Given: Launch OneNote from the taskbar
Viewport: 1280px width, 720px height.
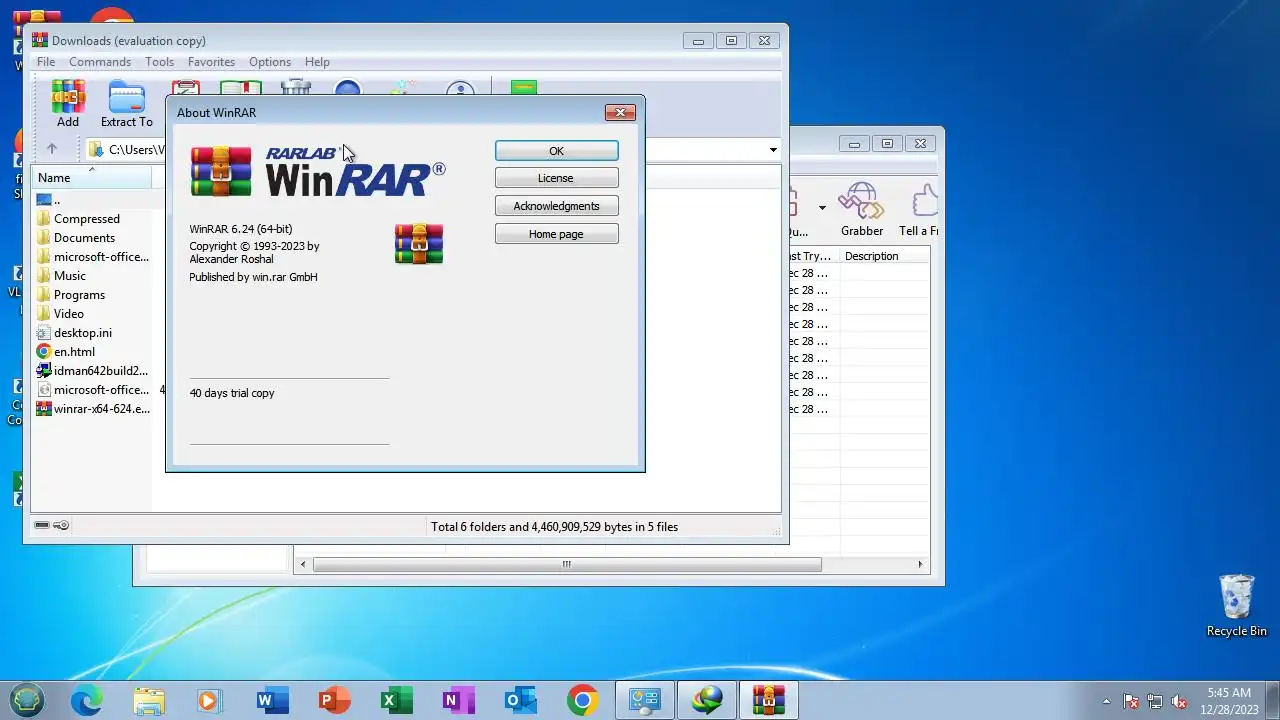Looking at the screenshot, I should coord(458,700).
